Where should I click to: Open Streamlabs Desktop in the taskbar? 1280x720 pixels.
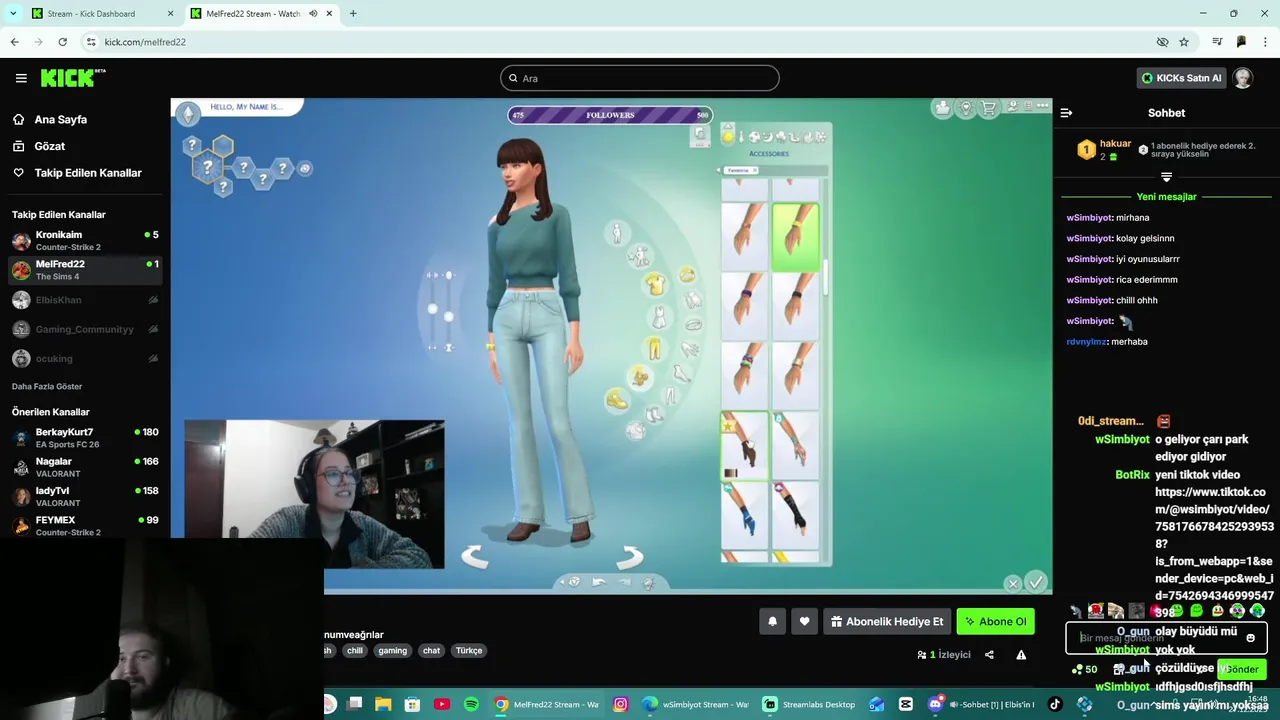pos(808,704)
